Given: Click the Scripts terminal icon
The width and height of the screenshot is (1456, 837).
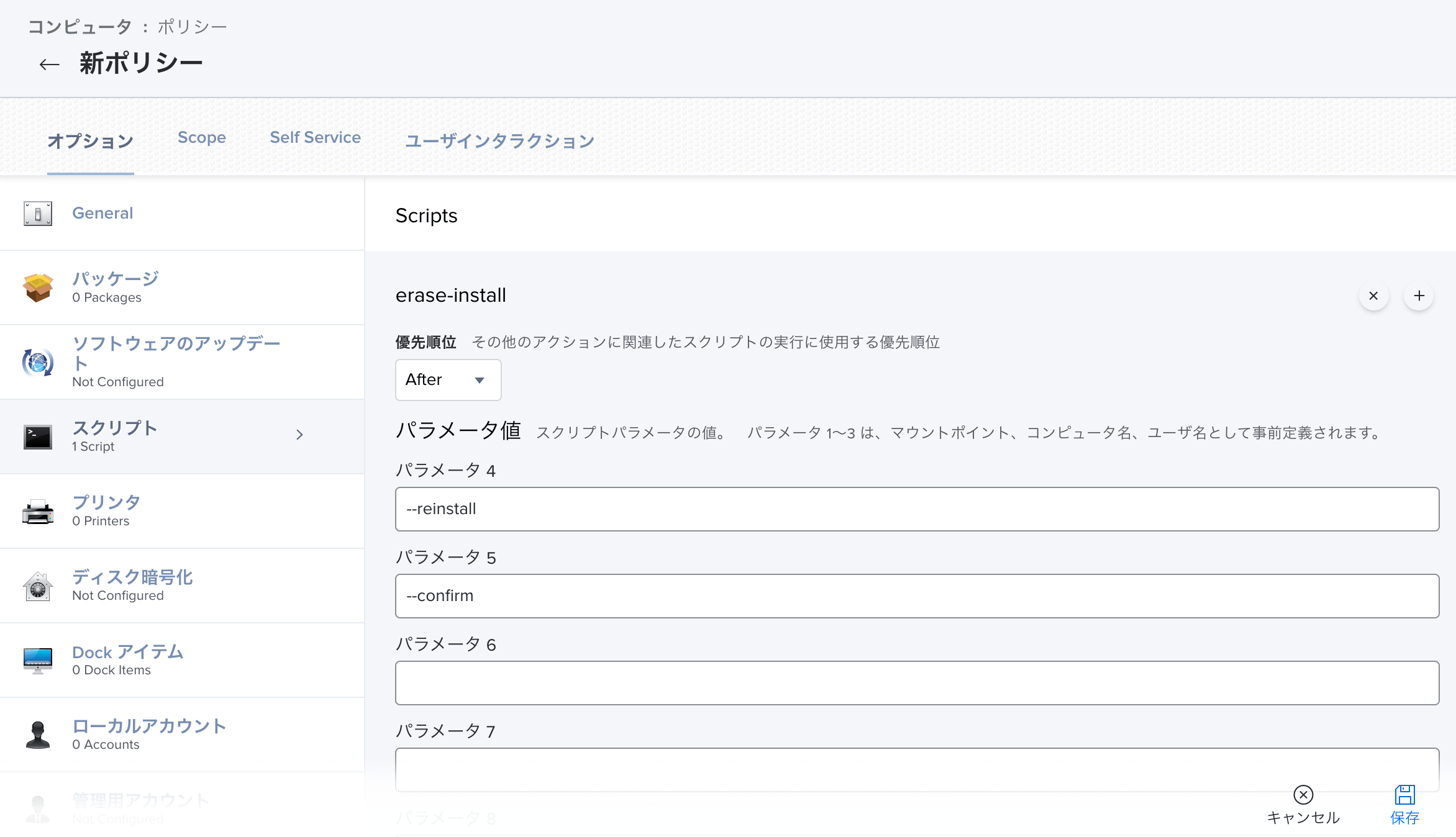Looking at the screenshot, I should 38,437.
